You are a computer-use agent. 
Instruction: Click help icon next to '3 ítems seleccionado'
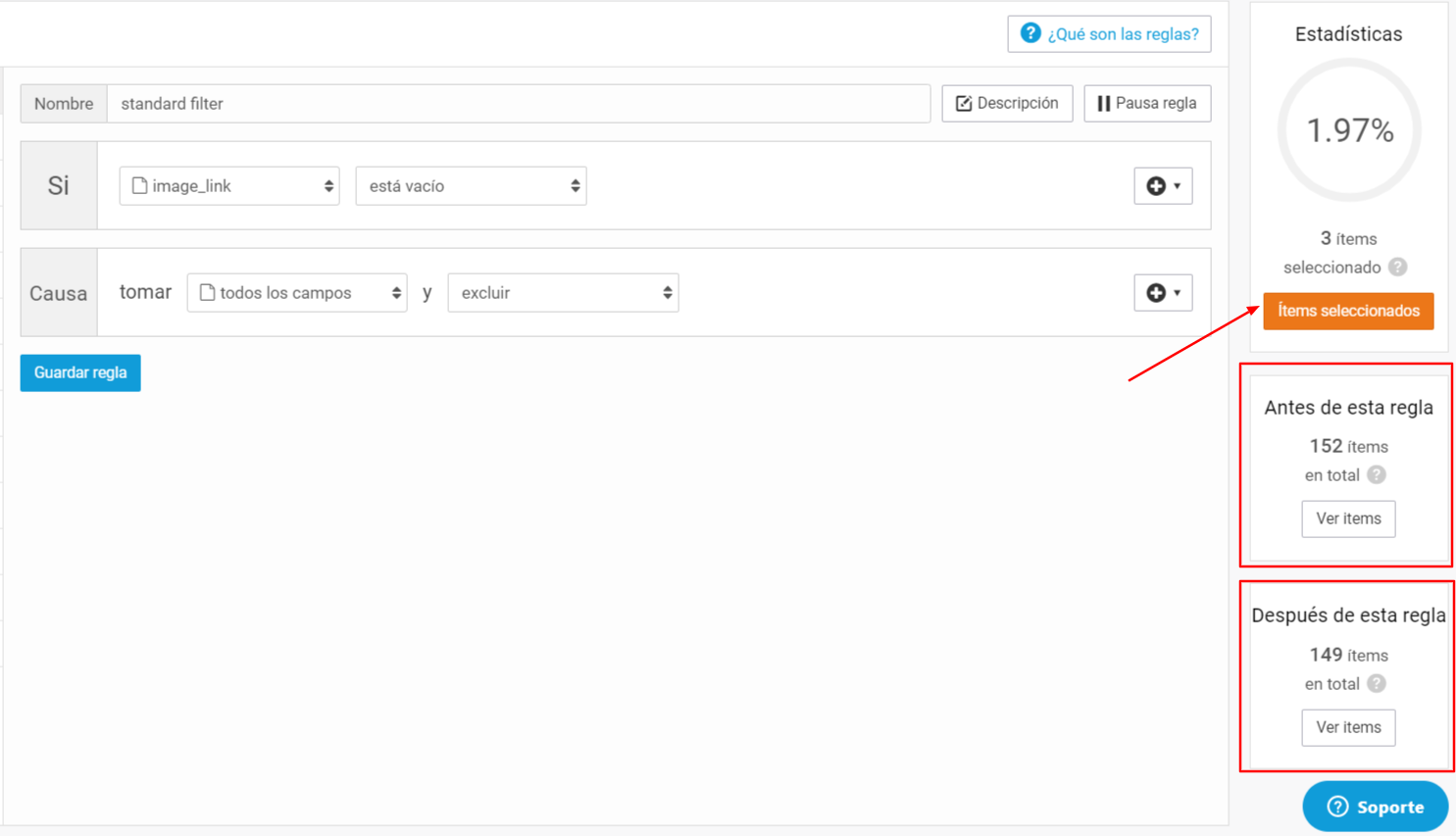pyautogui.click(x=1398, y=267)
